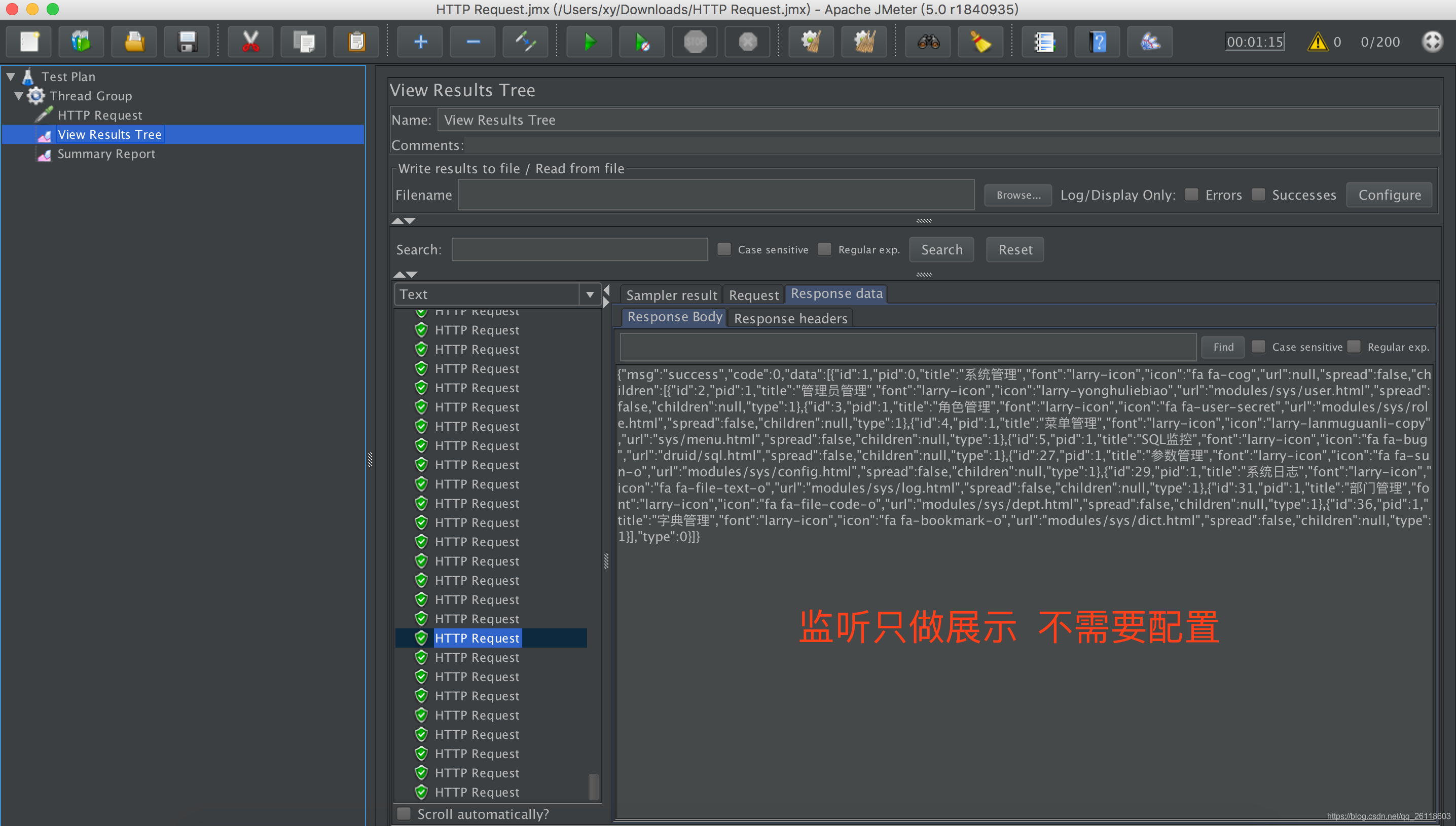Start the test without pauses icon

click(x=642, y=42)
